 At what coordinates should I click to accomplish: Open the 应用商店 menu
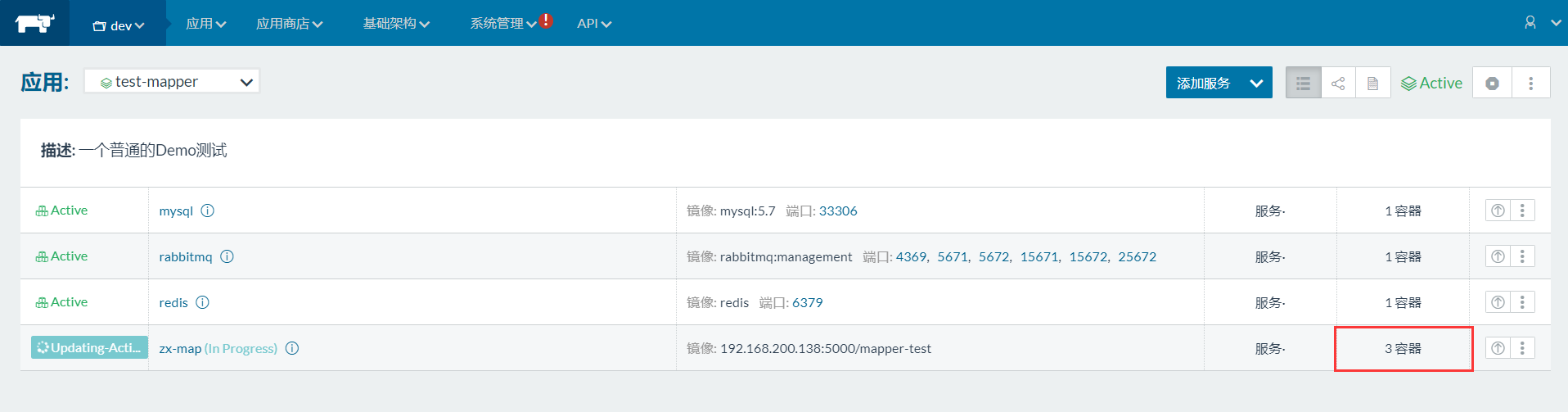pyautogui.click(x=289, y=24)
